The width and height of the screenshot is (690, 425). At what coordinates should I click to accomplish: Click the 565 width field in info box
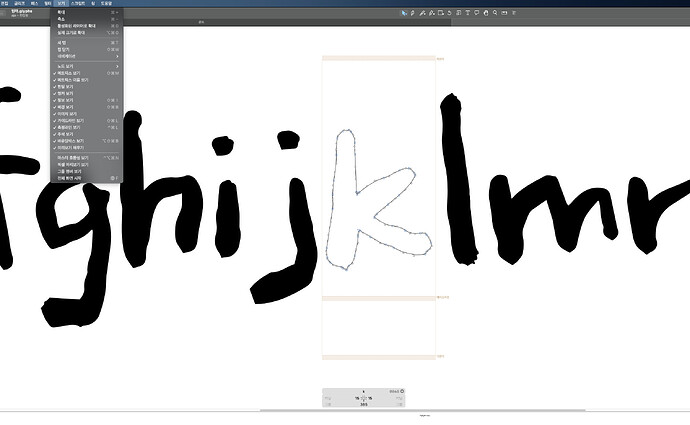(x=363, y=404)
